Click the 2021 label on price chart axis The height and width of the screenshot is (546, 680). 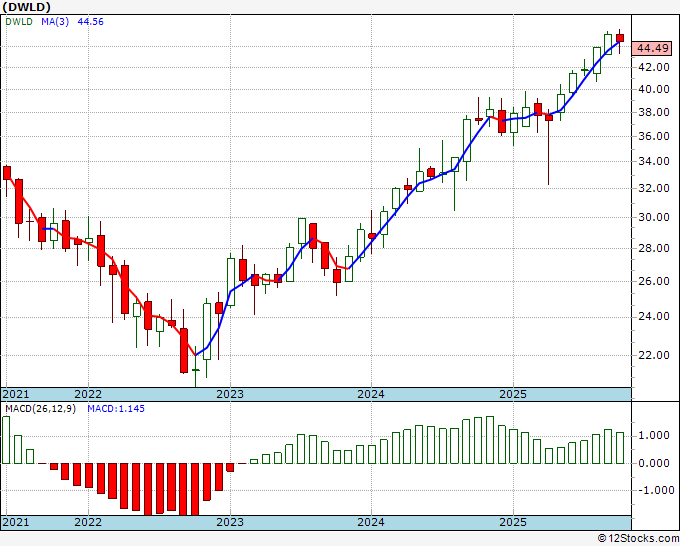16,394
